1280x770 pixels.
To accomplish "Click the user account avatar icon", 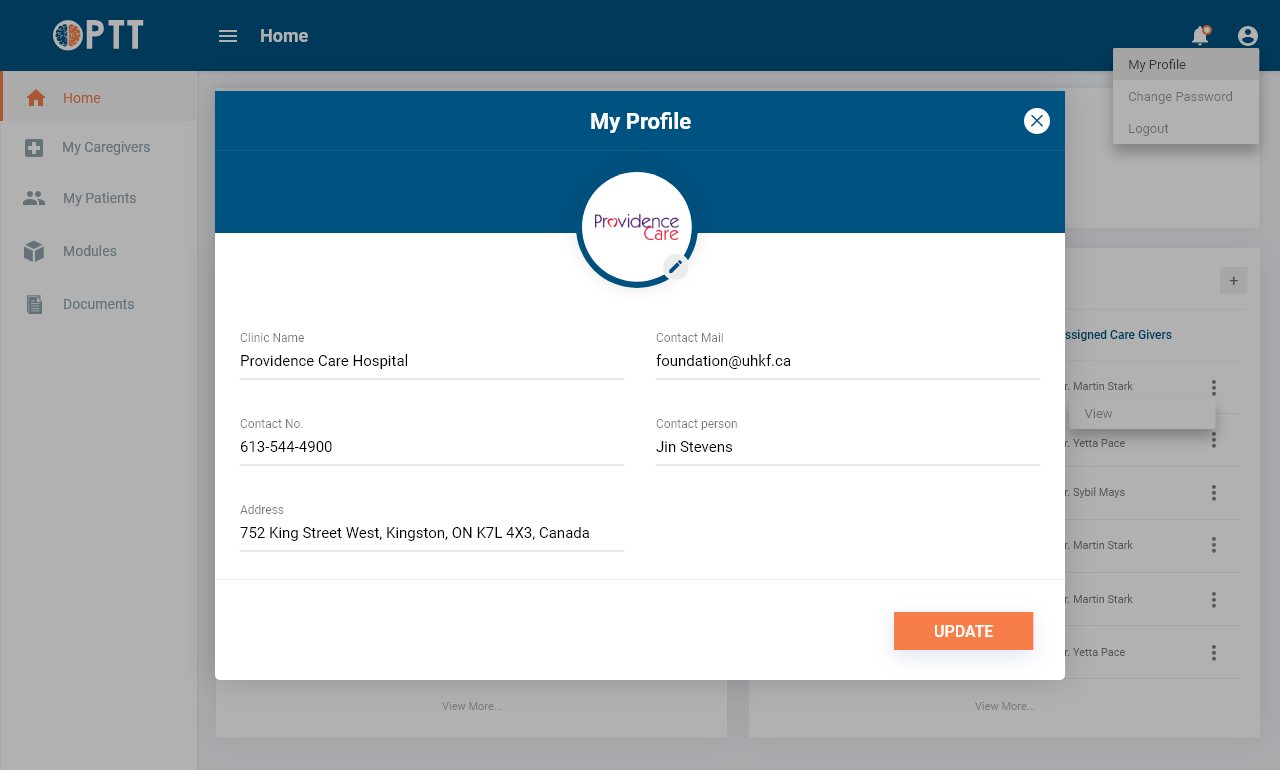I will coord(1247,36).
